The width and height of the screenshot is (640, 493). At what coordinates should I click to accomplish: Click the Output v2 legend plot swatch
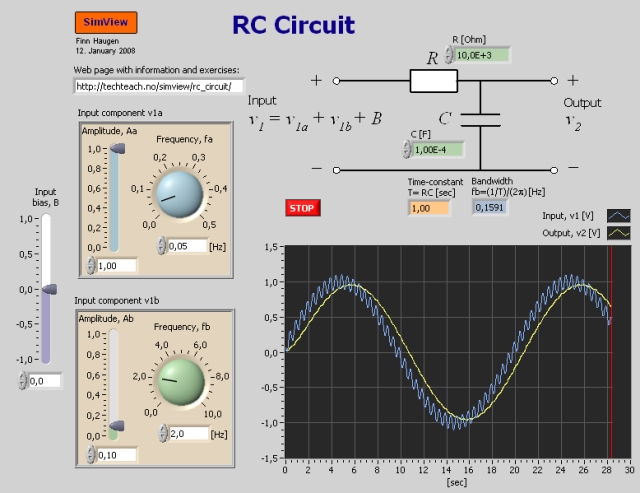coord(619,233)
